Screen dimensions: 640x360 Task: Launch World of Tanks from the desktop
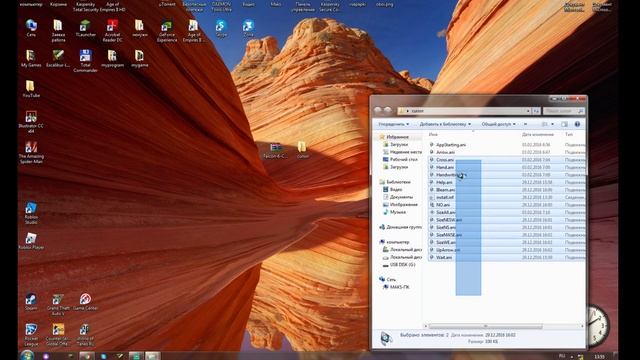pyautogui.click(x=85, y=335)
